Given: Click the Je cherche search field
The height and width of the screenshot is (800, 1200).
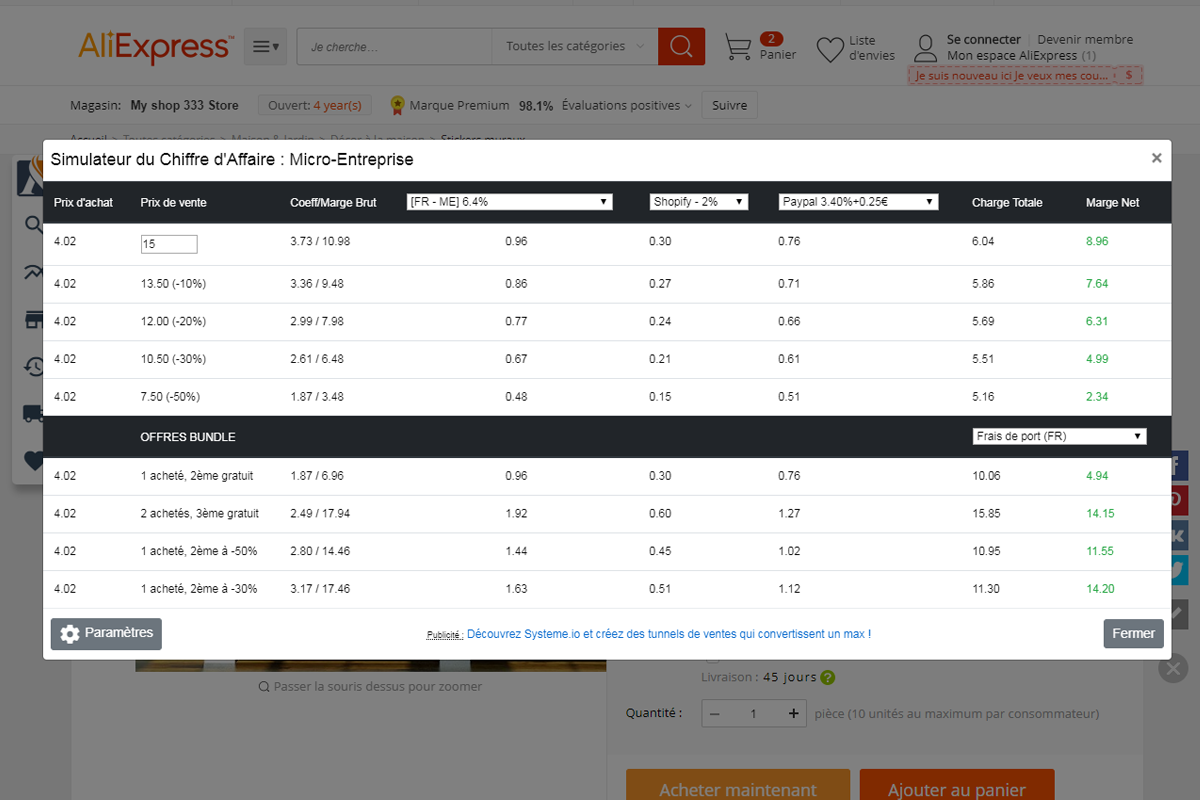Looking at the screenshot, I should (x=394, y=46).
